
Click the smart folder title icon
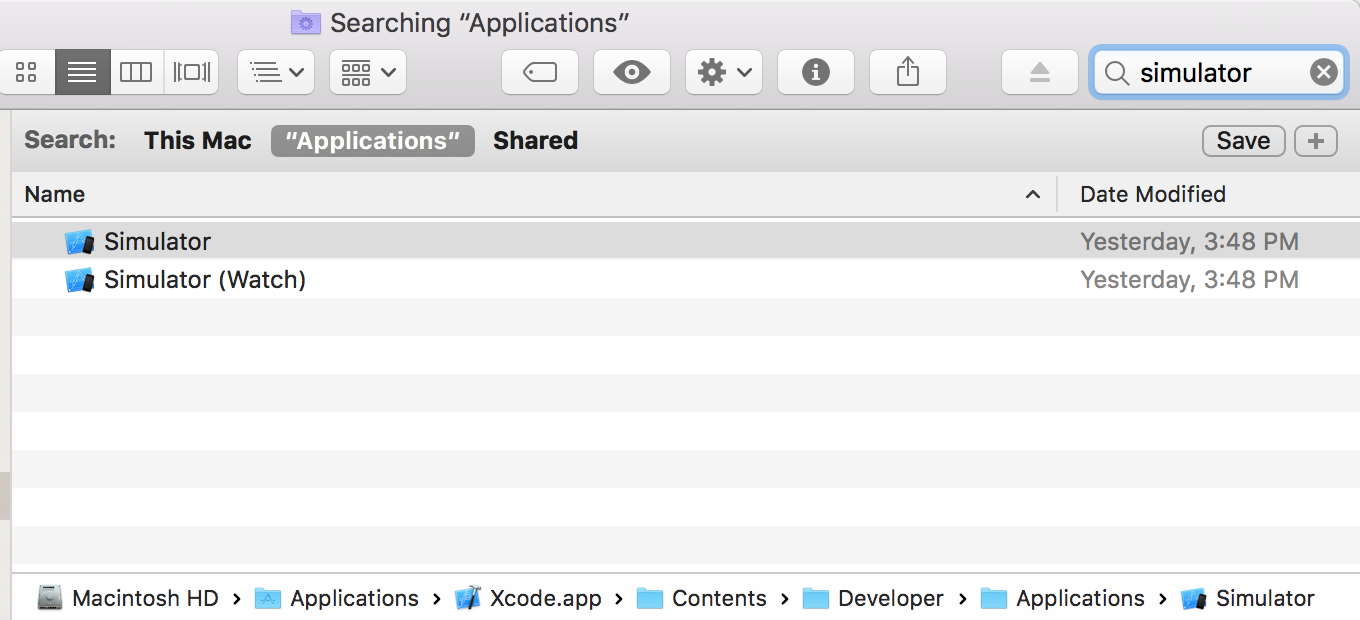[306, 22]
